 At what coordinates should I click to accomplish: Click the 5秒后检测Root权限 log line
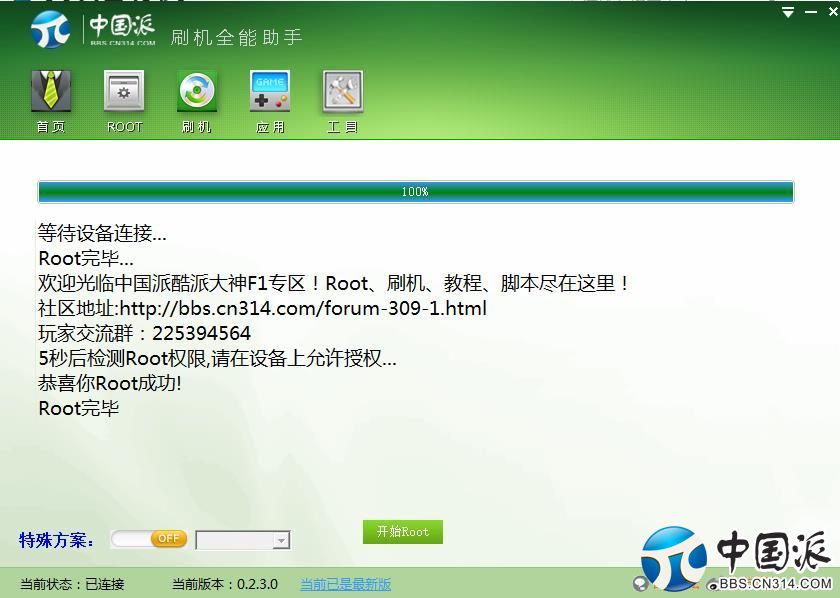pyautogui.click(x=217, y=358)
